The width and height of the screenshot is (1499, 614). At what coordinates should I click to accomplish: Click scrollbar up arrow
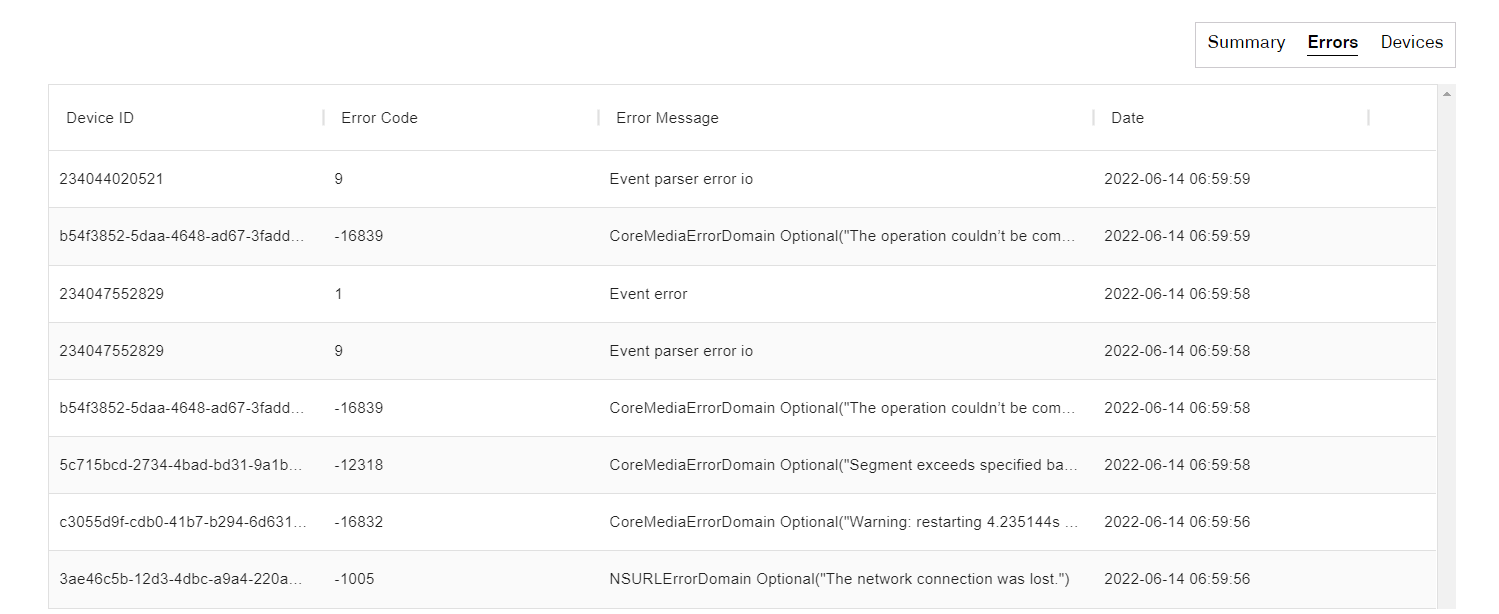1446,95
